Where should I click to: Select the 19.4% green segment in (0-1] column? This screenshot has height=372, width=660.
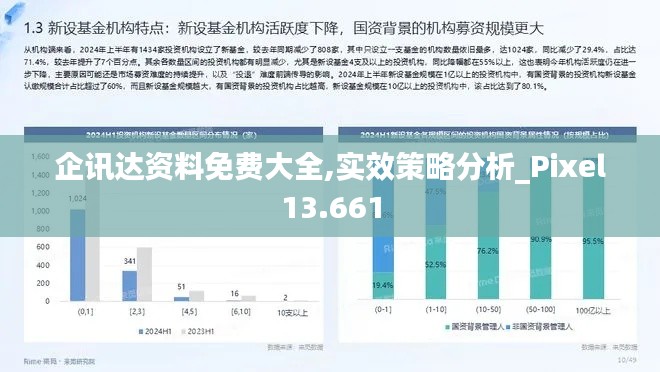coord(383,286)
